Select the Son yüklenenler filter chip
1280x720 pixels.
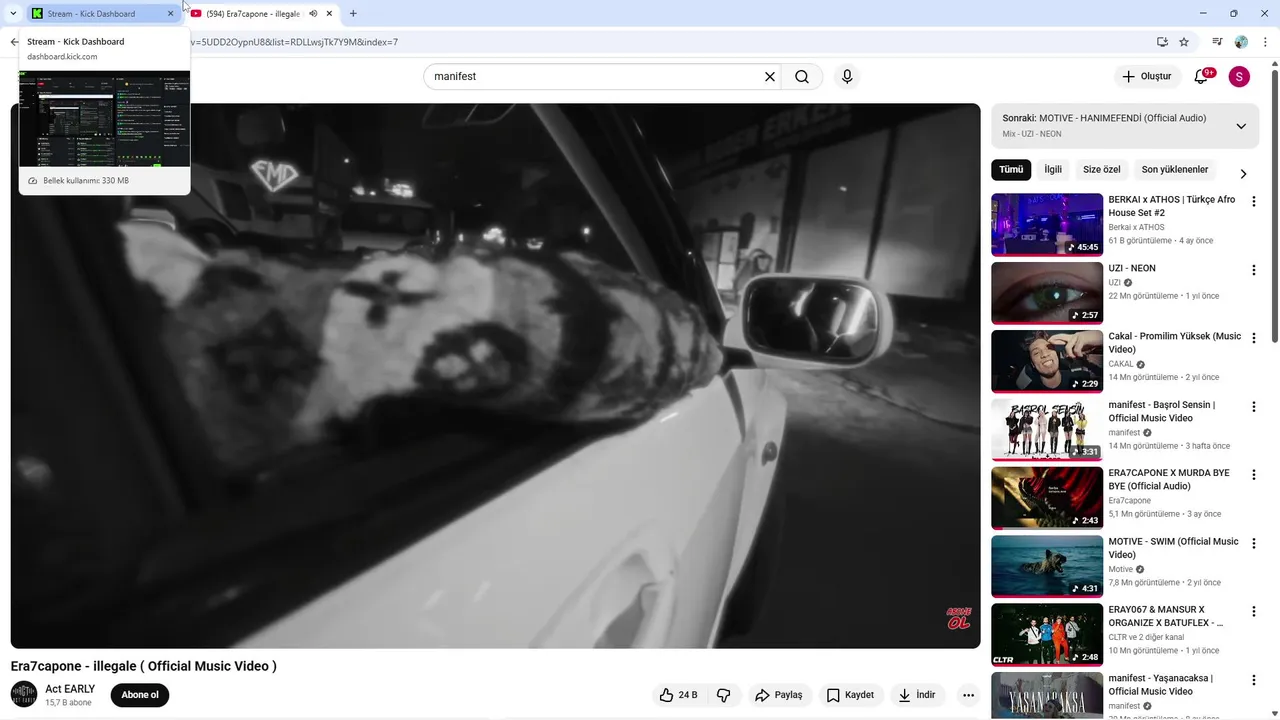tap(1175, 170)
